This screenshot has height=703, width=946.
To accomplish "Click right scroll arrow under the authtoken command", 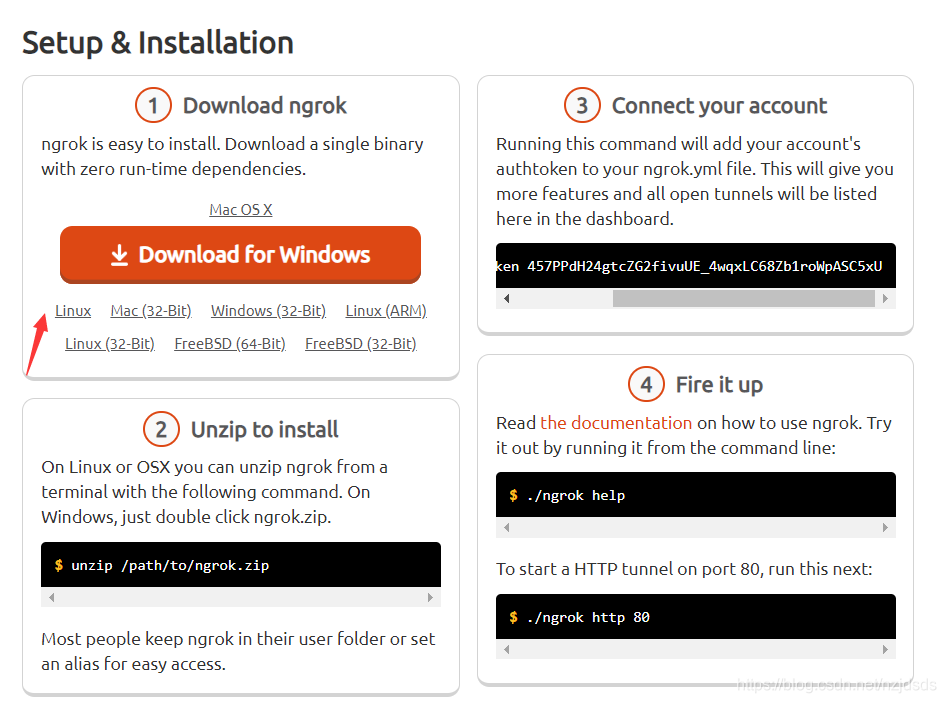I will click(885, 298).
